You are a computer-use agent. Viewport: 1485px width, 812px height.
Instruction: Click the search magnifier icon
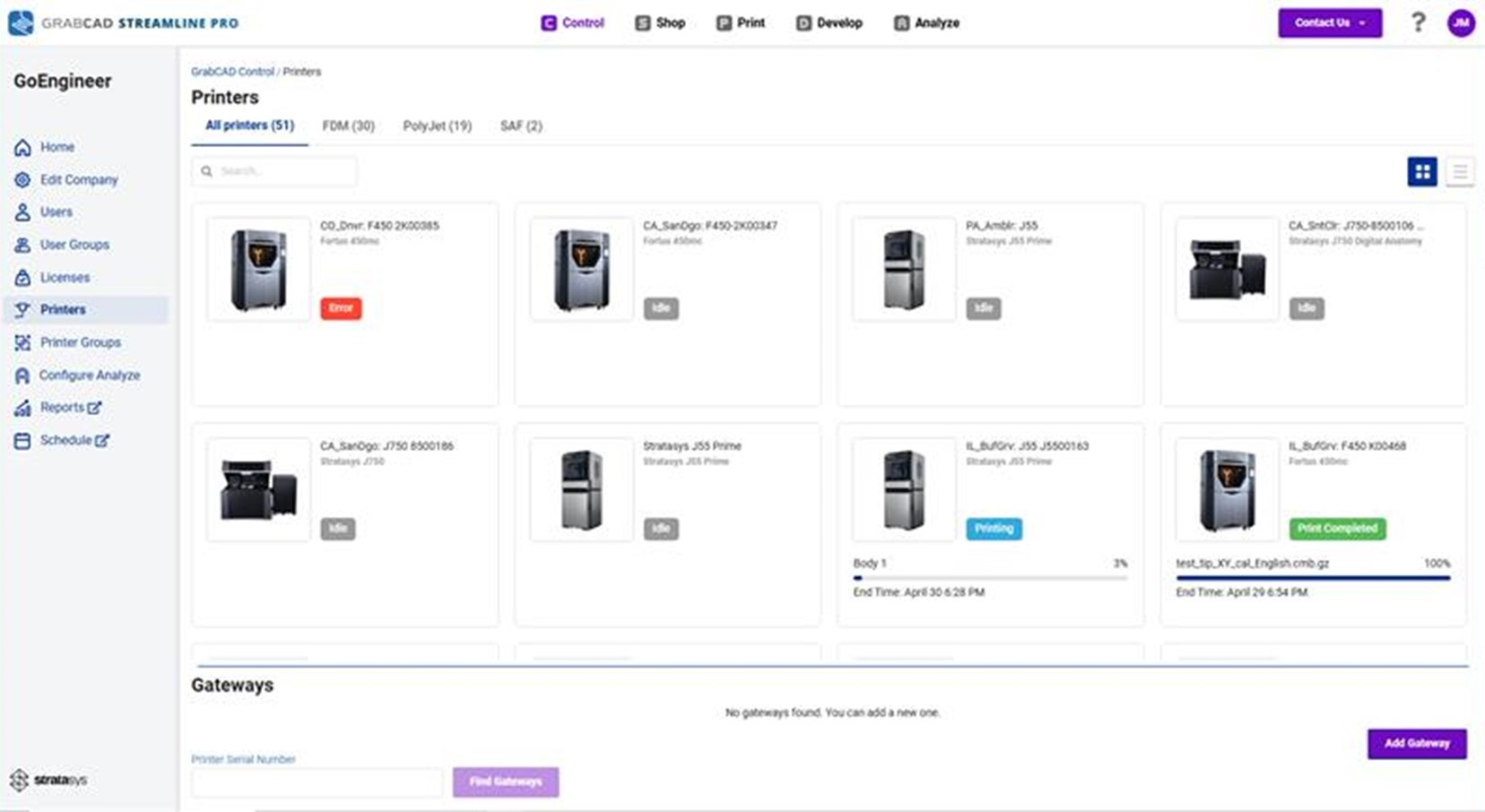pos(208,170)
